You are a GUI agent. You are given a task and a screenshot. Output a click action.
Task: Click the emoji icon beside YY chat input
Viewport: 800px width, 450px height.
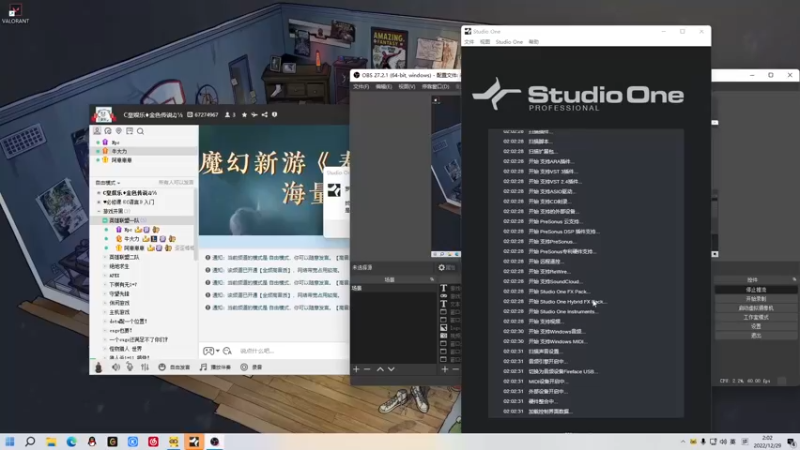point(227,351)
